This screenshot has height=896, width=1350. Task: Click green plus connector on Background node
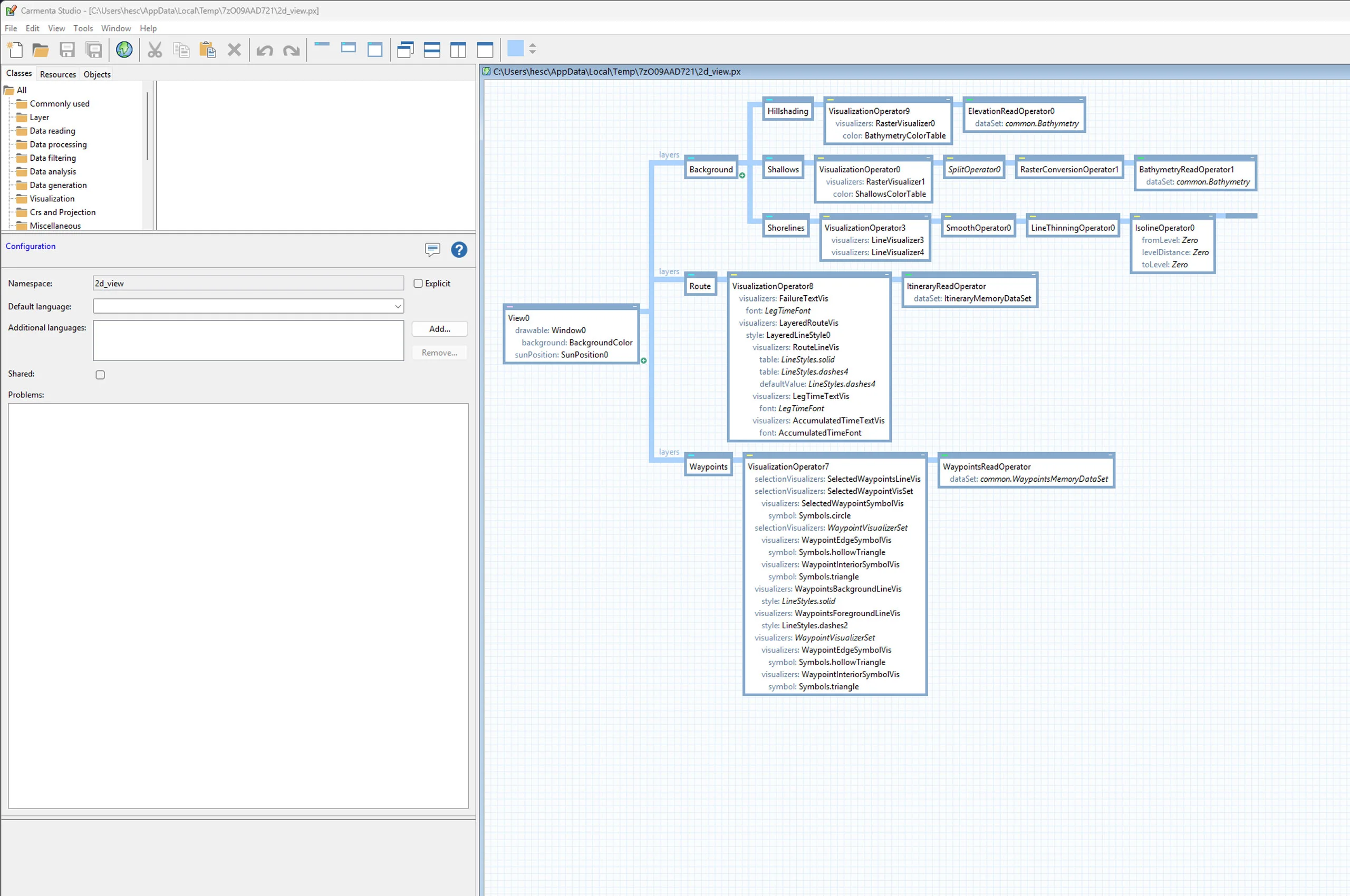[741, 176]
